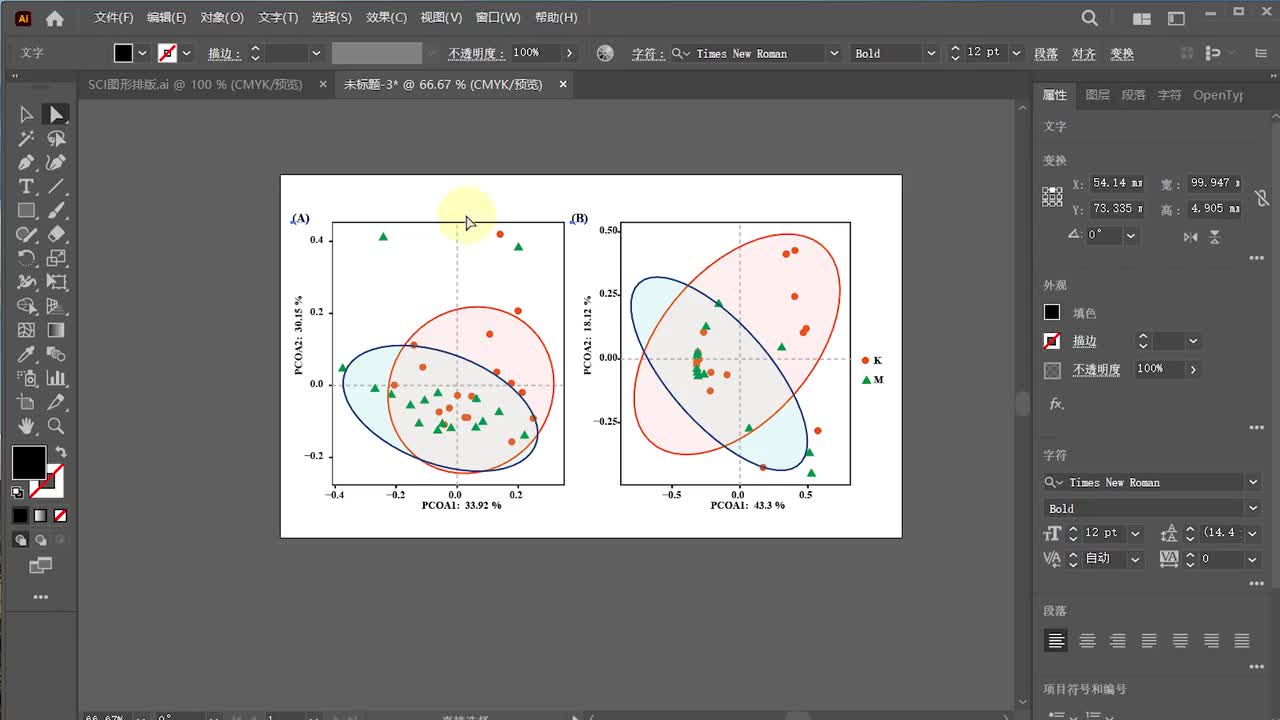Toggle constrain width and height proportions link
Image resolution: width=1280 pixels, height=720 pixels.
1262,197
